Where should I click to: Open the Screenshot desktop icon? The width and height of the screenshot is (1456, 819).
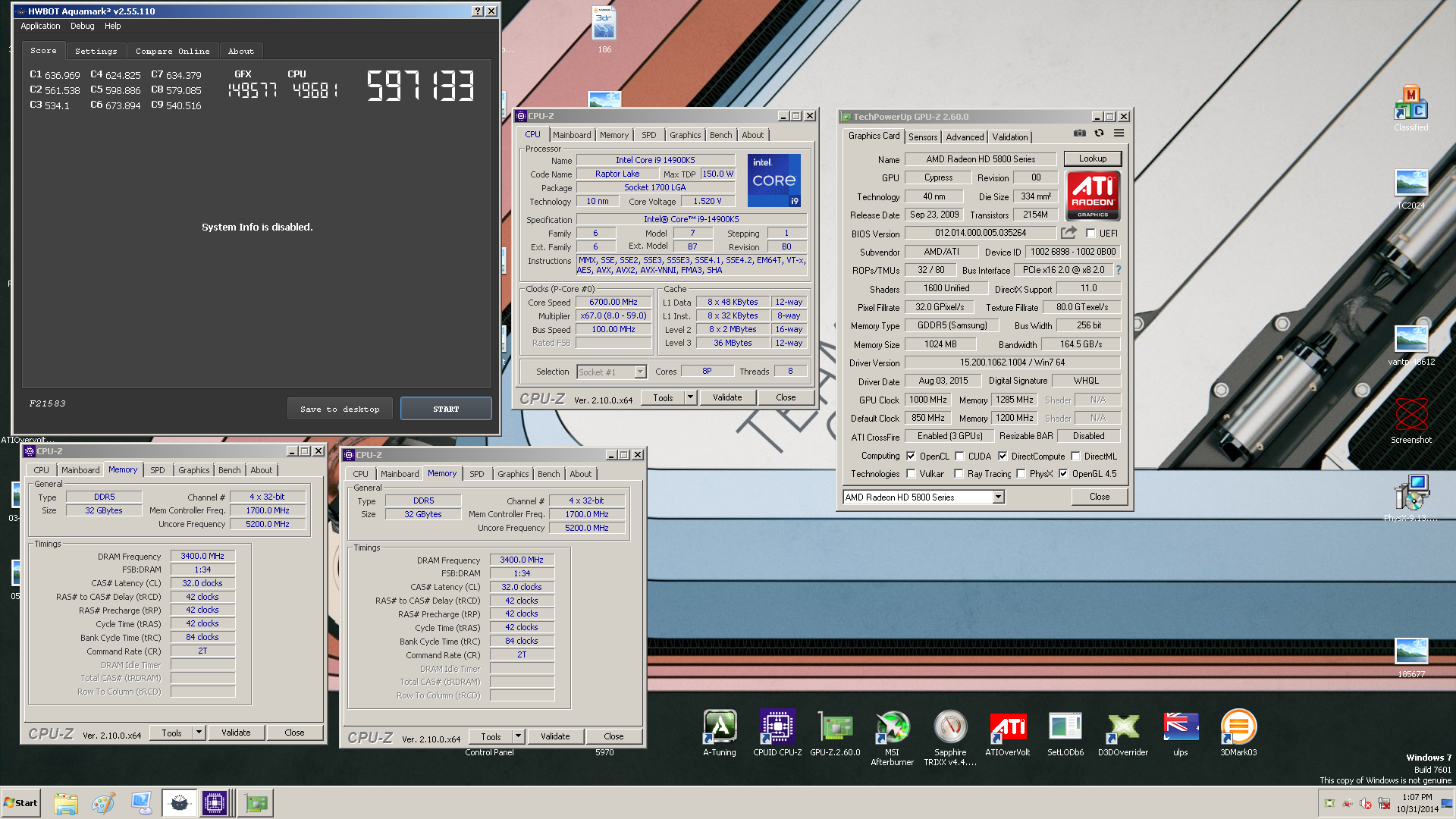pyautogui.click(x=1410, y=420)
